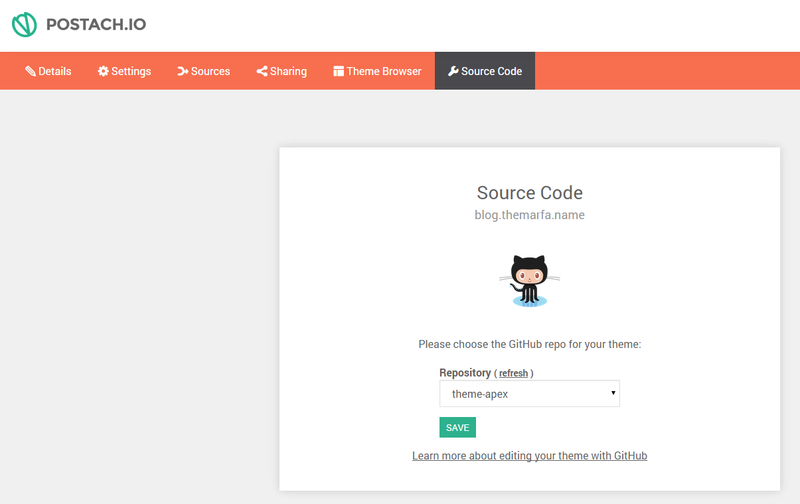
Task: Go to the Settings tab label
Action: click(131, 71)
